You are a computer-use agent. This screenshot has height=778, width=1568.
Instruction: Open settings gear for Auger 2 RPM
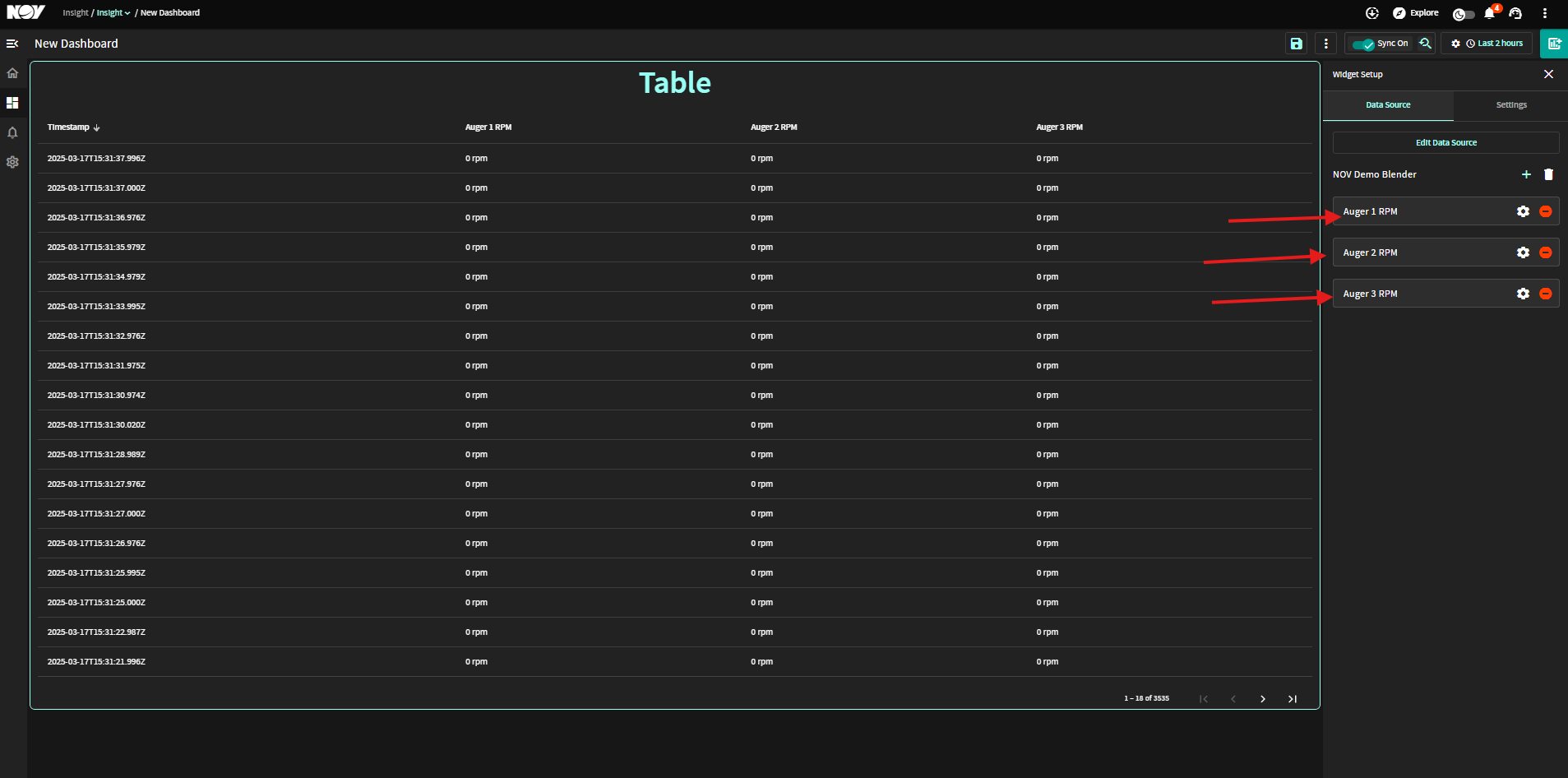pos(1523,252)
